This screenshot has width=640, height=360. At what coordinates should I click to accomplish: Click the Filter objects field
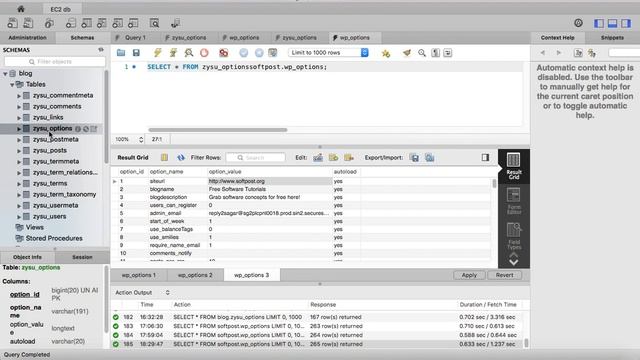click(55, 62)
